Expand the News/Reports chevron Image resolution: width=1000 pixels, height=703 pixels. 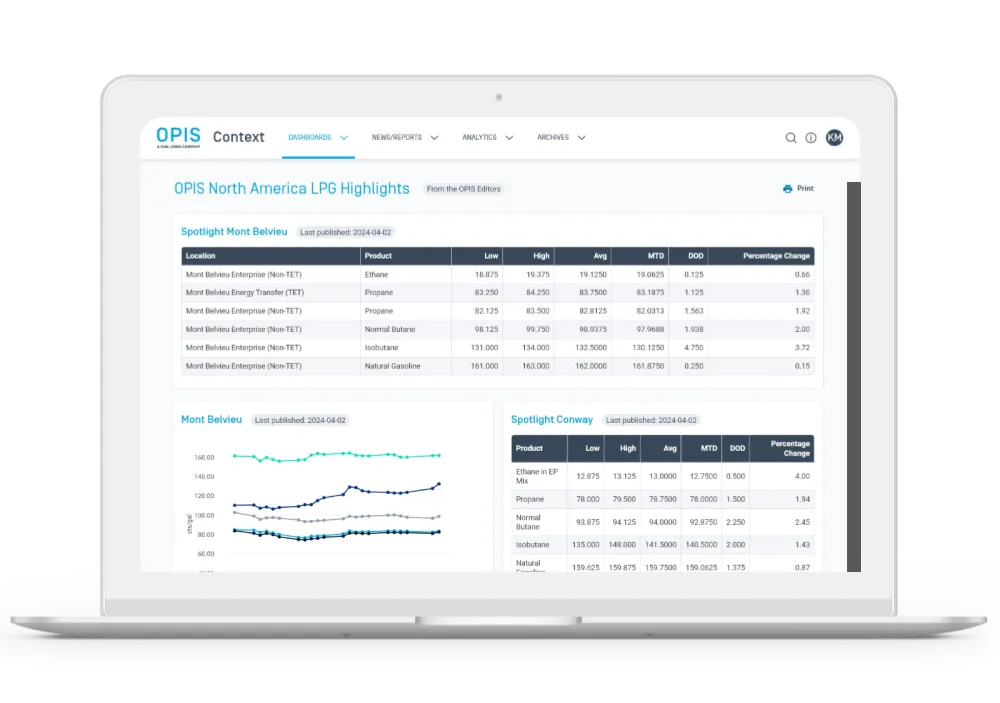434,138
